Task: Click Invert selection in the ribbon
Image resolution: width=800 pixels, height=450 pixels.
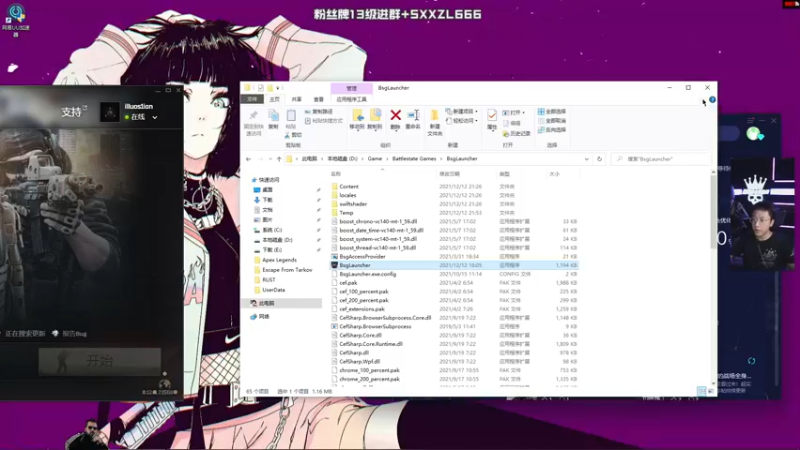Action: (552, 130)
